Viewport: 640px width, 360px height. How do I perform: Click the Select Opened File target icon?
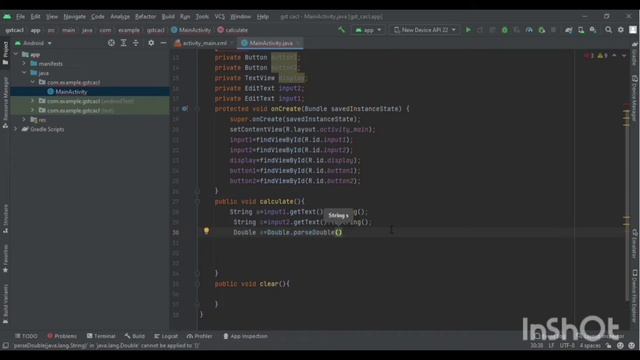(x=111, y=43)
